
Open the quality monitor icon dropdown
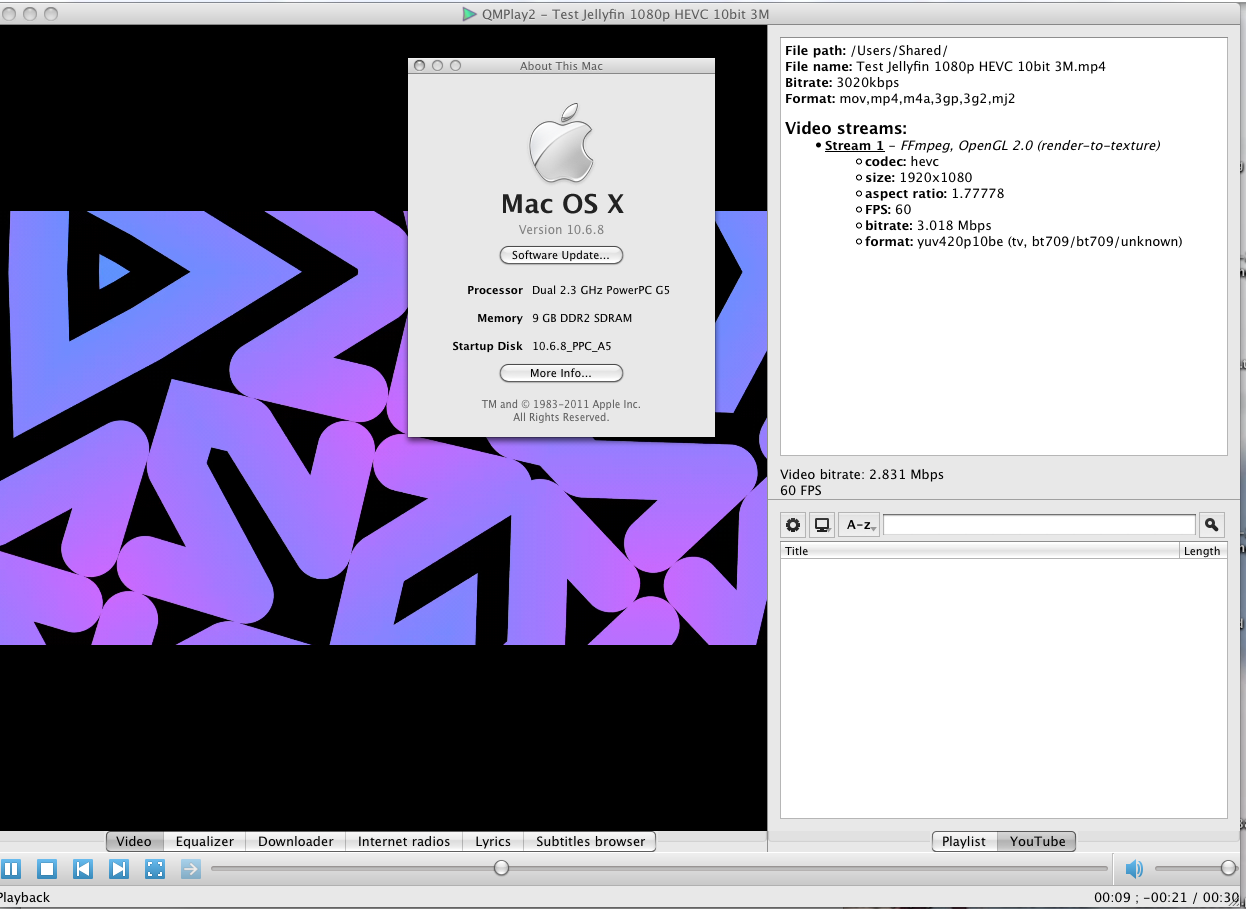[x=822, y=525]
